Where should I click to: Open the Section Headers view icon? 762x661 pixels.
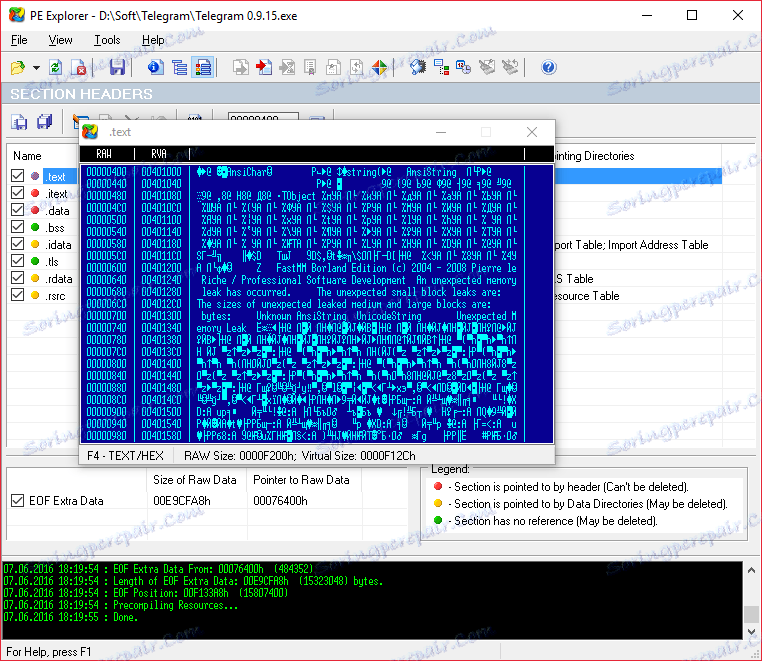203,68
